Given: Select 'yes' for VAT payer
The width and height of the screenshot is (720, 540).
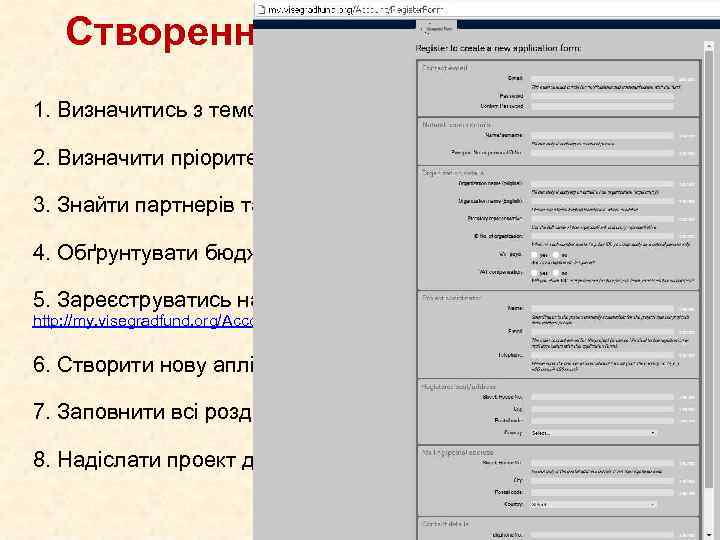Looking at the screenshot, I should point(534,254).
